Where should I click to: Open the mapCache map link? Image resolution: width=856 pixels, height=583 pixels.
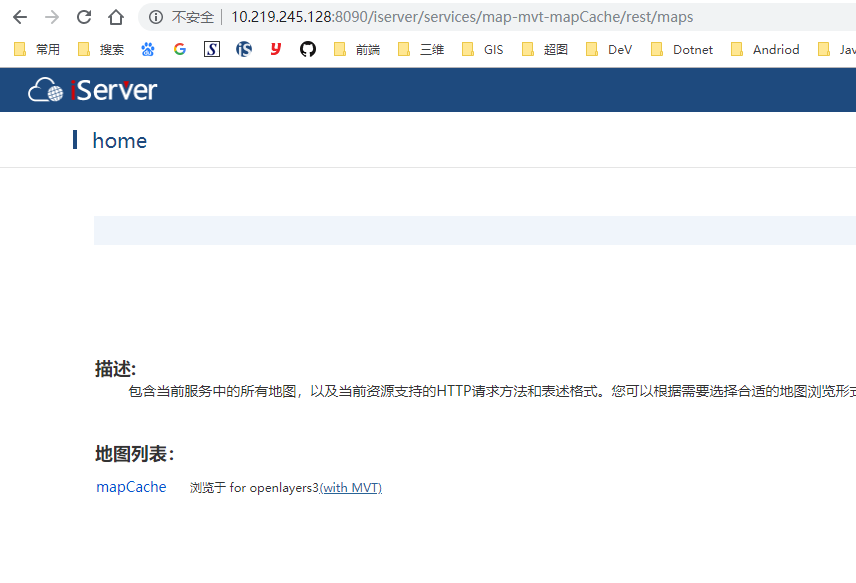coord(131,487)
